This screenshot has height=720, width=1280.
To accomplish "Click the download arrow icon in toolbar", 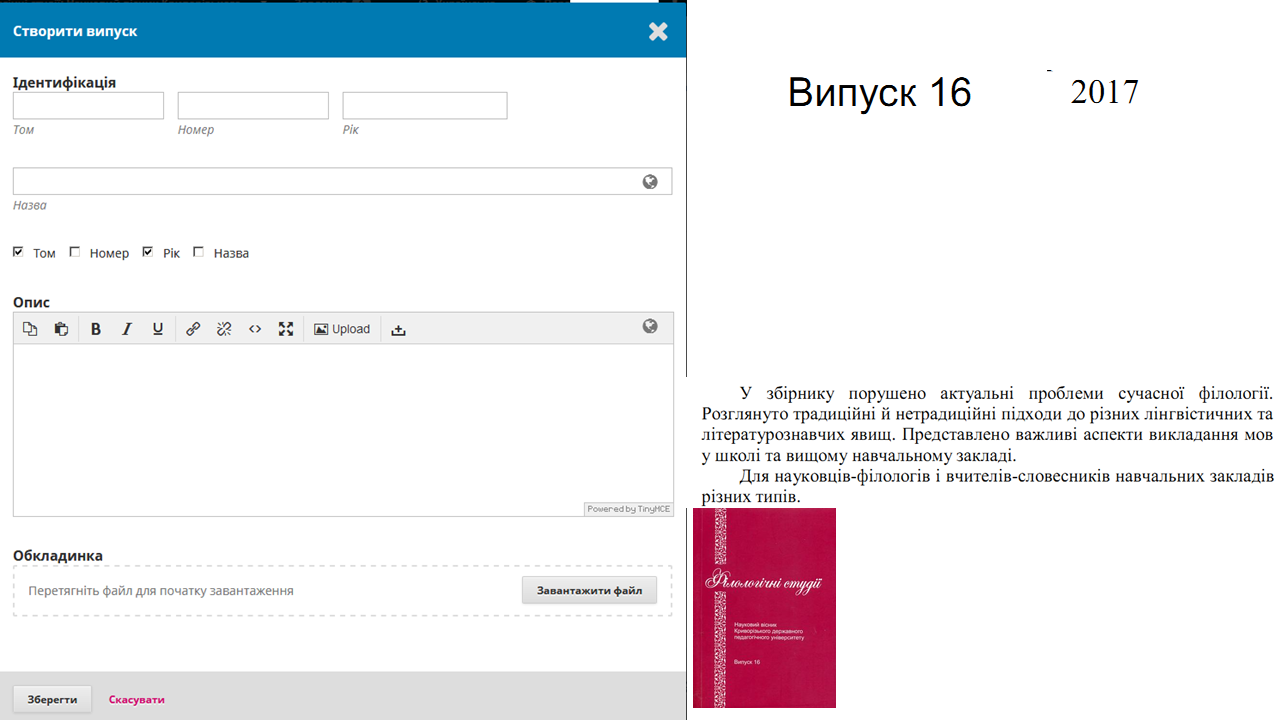I will (398, 329).
